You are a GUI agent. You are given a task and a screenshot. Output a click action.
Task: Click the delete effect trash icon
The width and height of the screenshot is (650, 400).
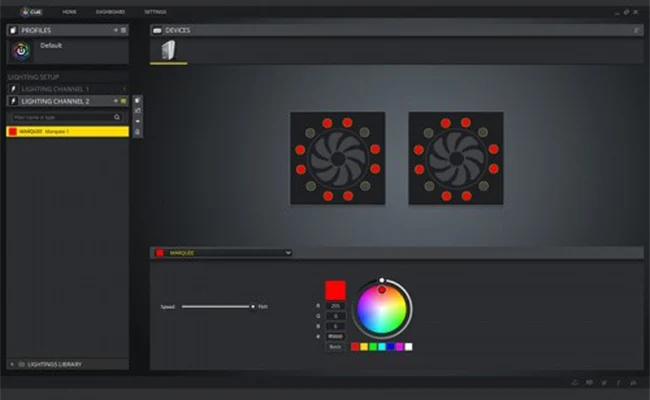tap(138, 132)
